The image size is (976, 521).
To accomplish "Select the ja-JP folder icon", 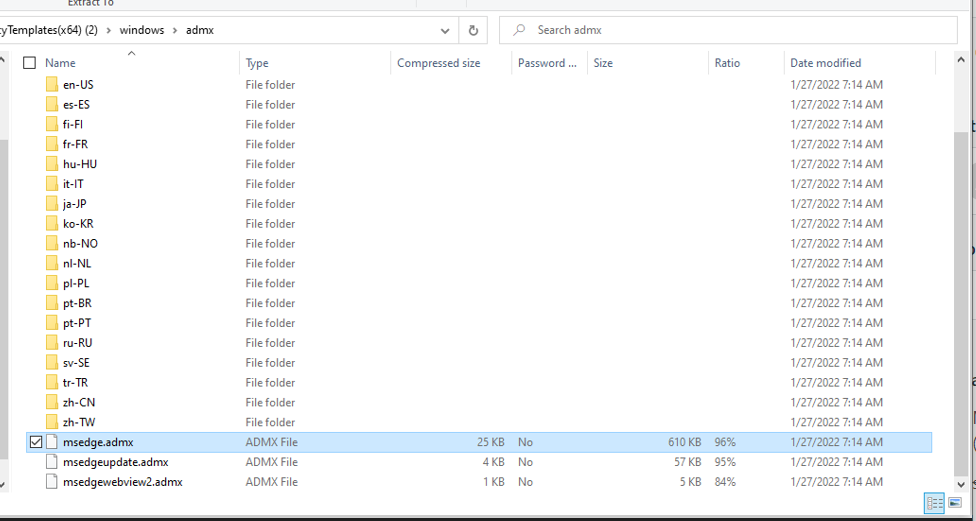I will click(52, 204).
